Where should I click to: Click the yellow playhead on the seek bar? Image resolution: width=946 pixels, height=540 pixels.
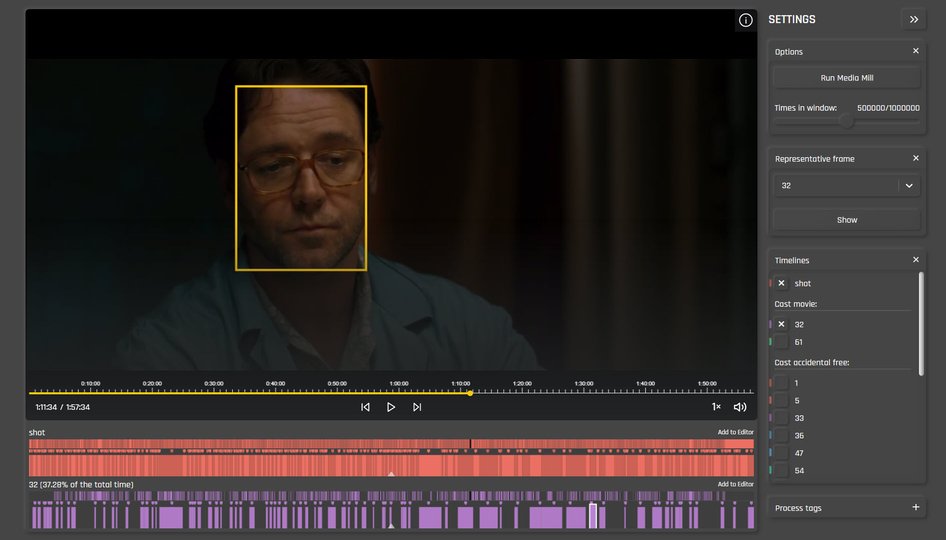[x=470, y=393]
